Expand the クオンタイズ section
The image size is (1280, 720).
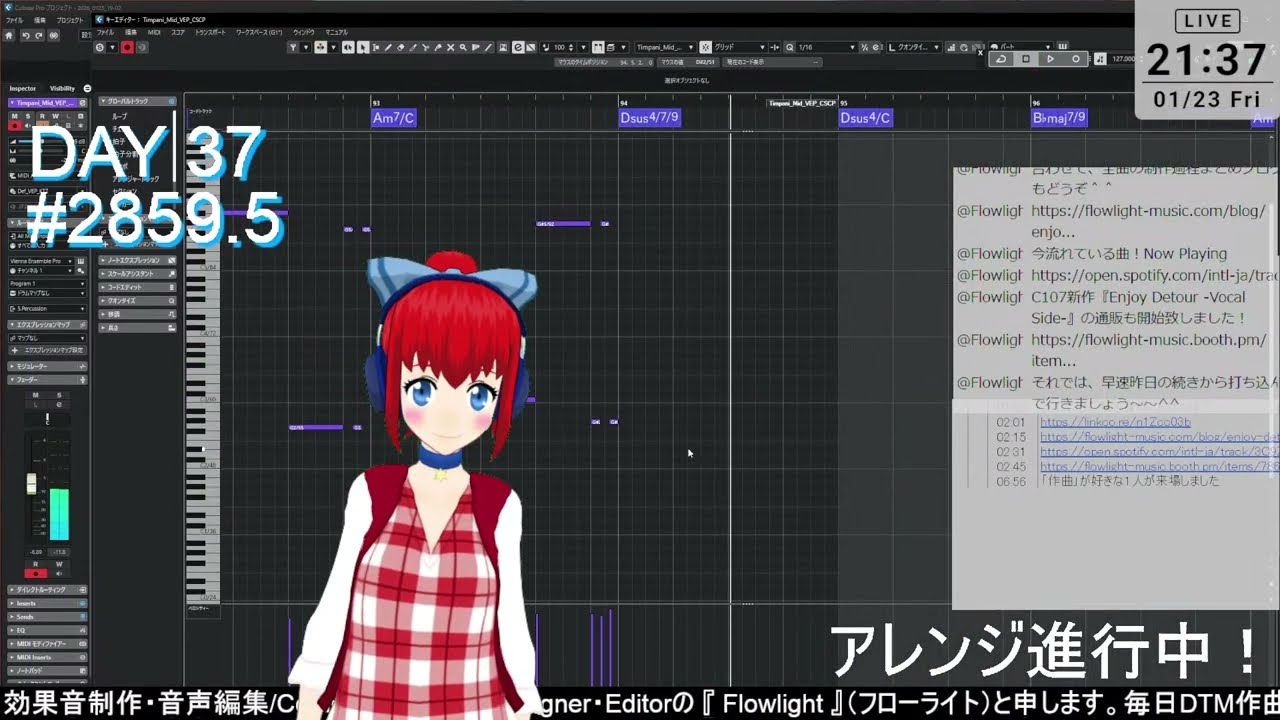[138, 301]
